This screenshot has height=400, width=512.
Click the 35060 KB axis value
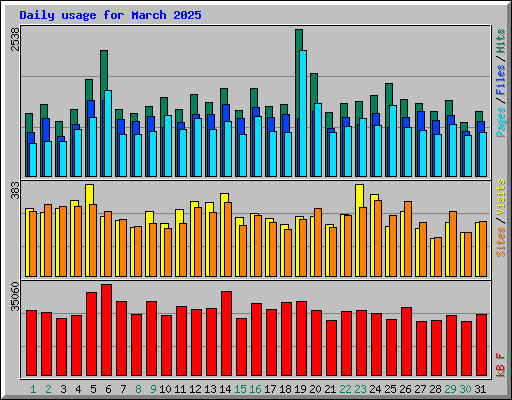coord(15,296)
